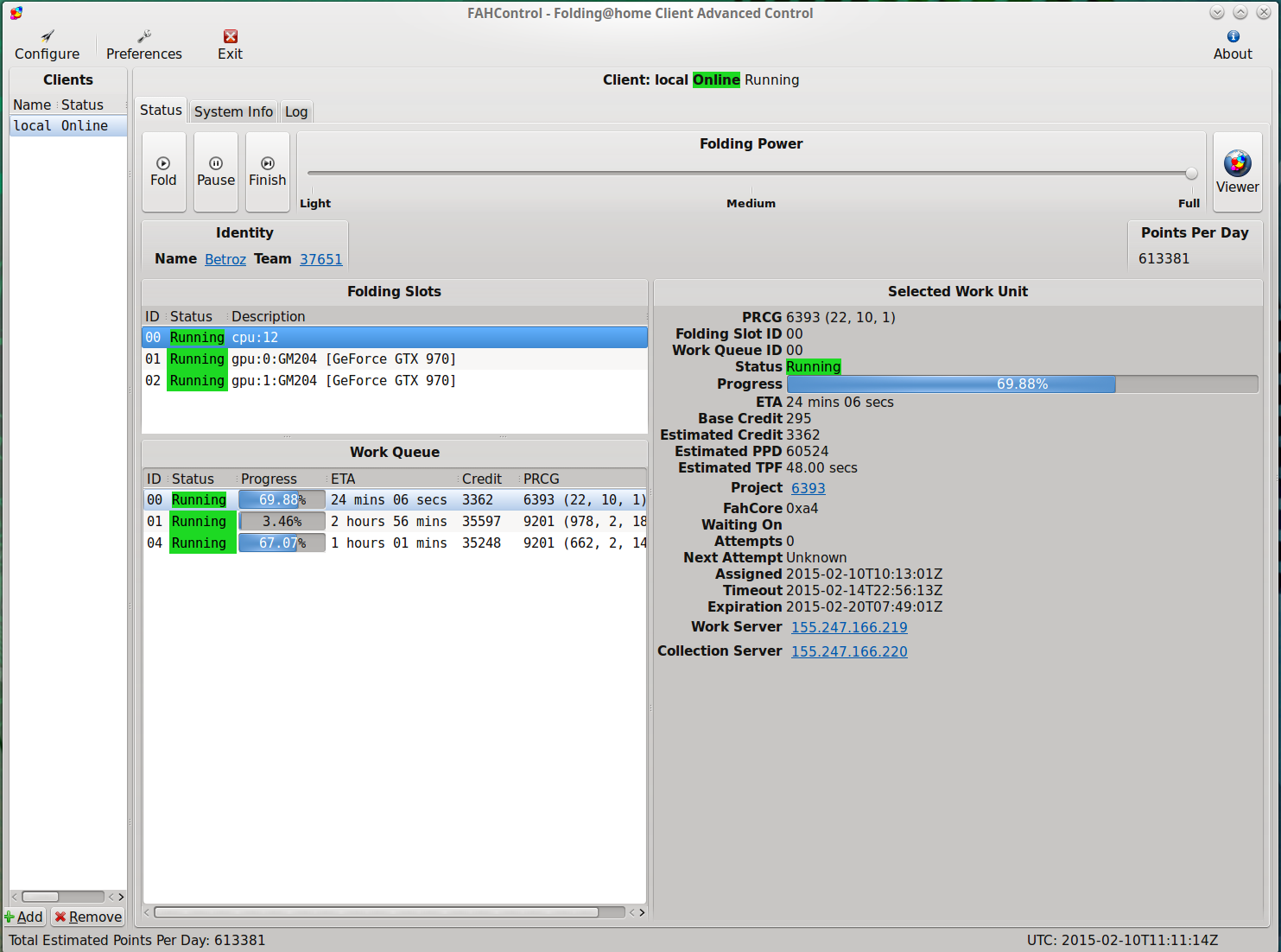
Task: Select folding slot 02 gpu:1:GM204
Action: pyautogui.click(x=395, y=380)
